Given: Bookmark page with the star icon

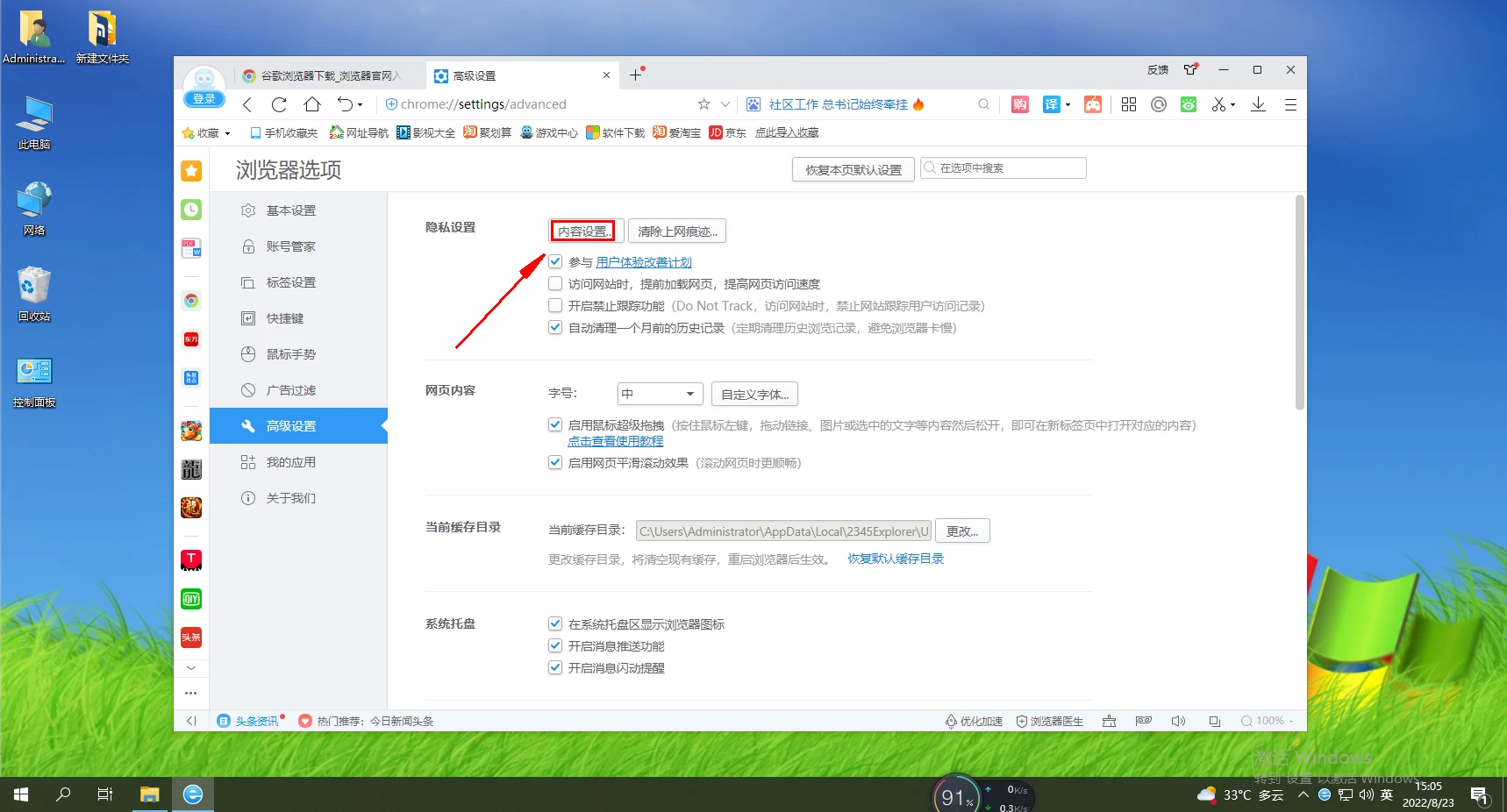Looking at the screenshot, I should 704,104.
